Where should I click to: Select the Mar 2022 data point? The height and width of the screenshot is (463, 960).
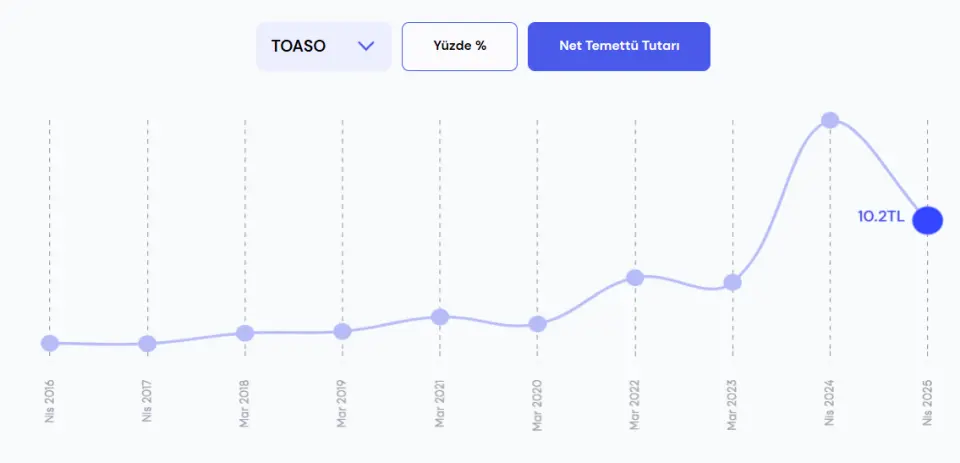pyautogui.click(x=635, y=277)
